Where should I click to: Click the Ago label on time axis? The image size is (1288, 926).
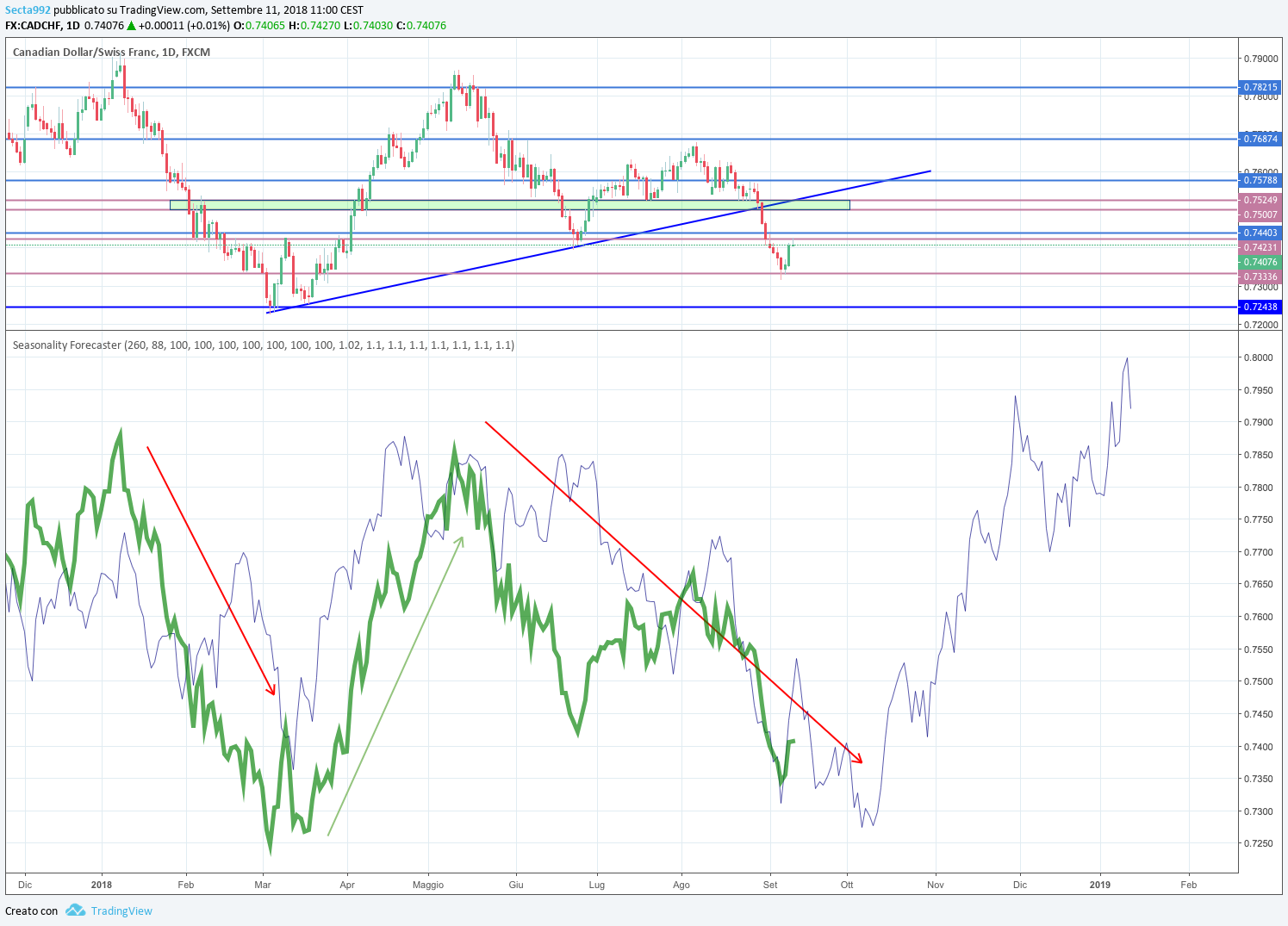click(x=681, y=885)
